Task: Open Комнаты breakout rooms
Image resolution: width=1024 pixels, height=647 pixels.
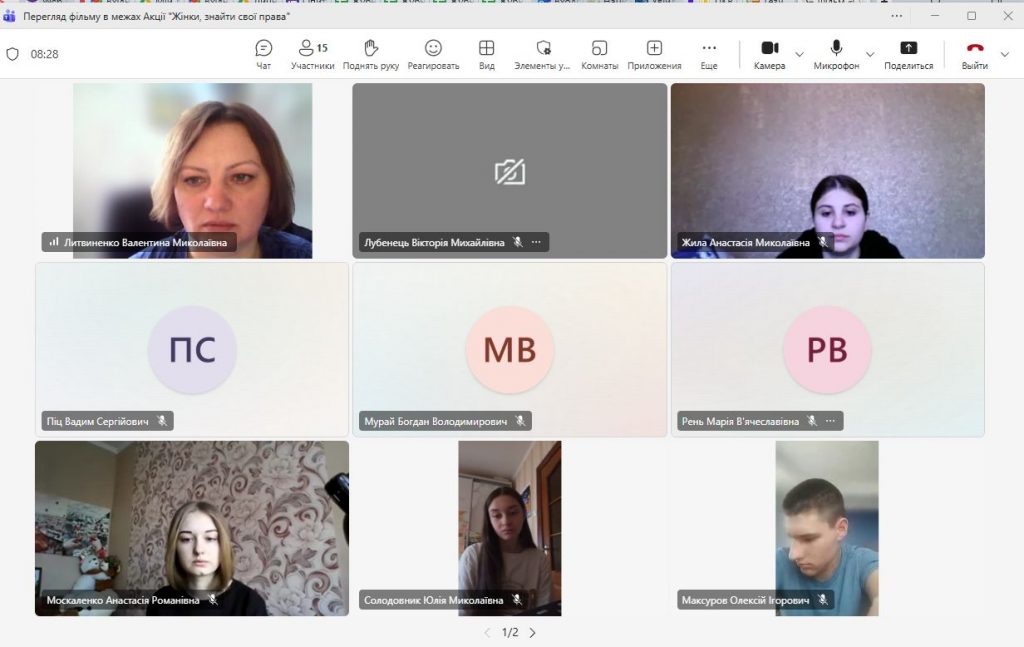Action: (599, 54)
